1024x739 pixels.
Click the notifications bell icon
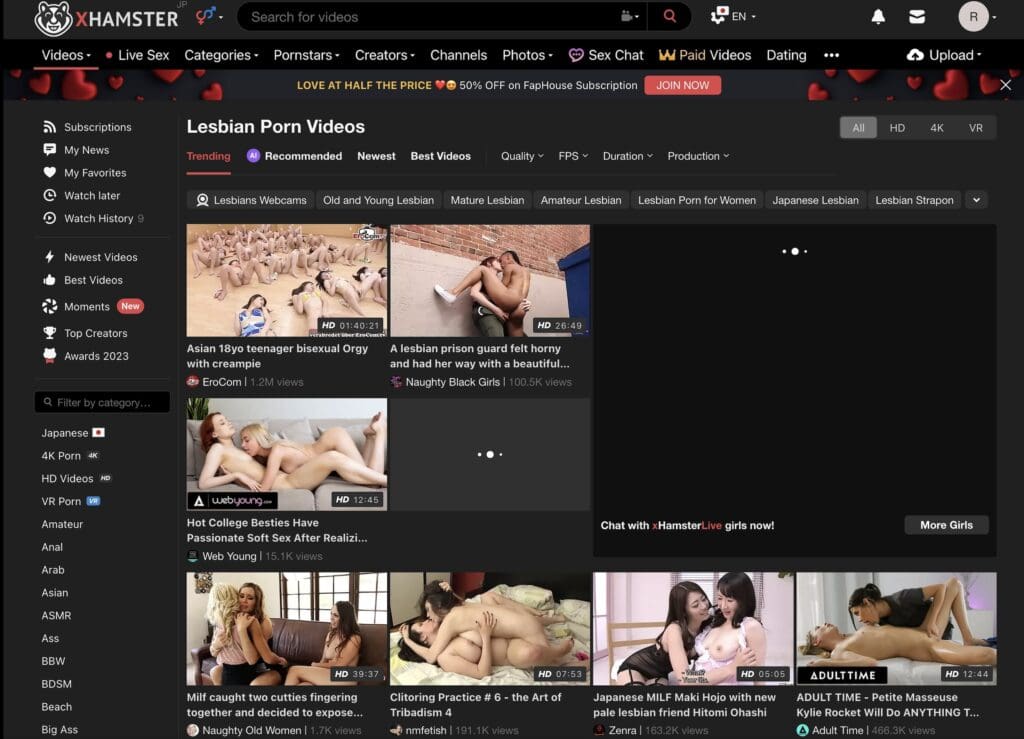pos(878,17)
